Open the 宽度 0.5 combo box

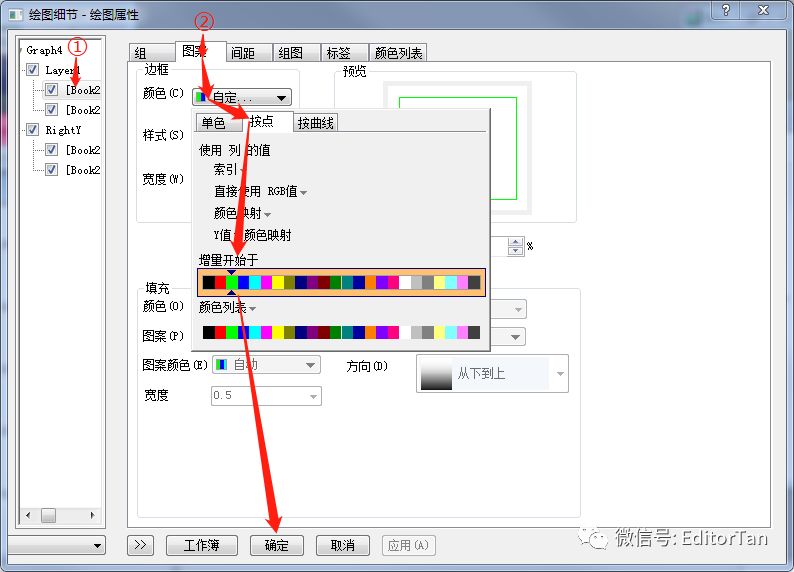point(266,395)
